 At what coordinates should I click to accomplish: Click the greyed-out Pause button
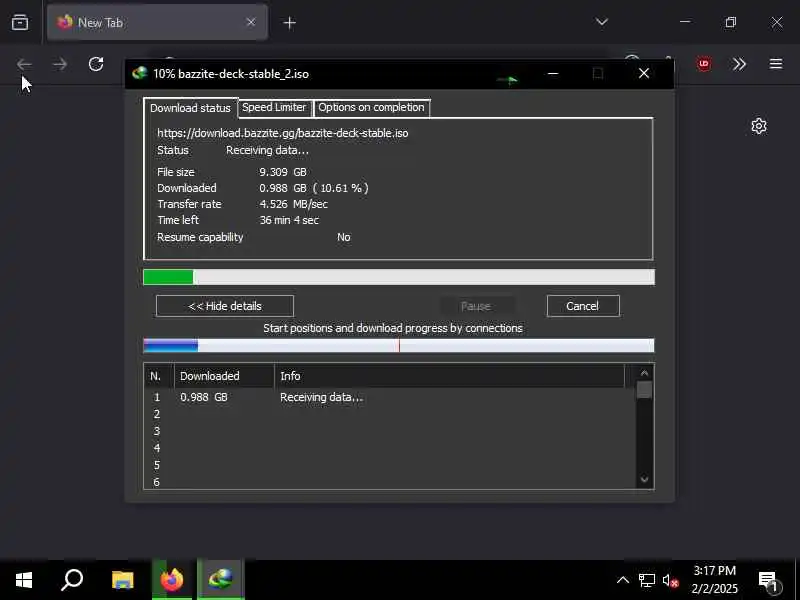tap(476, 306)
